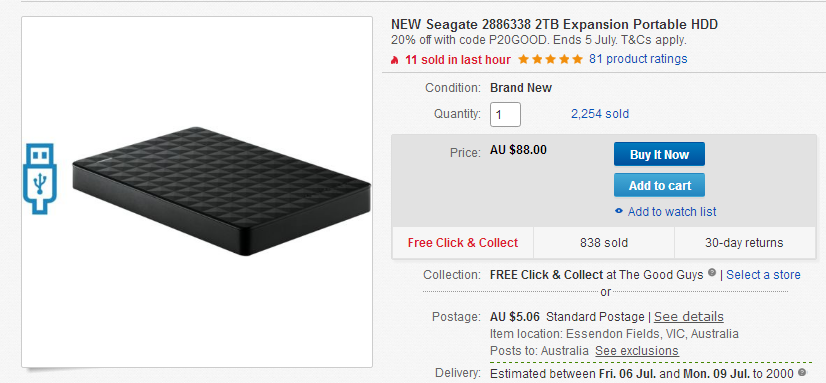This screenshot has height=383, width=826.
Task: Click the Seagate 2TB Expansion product title
Action: click(x=554, y=24)
